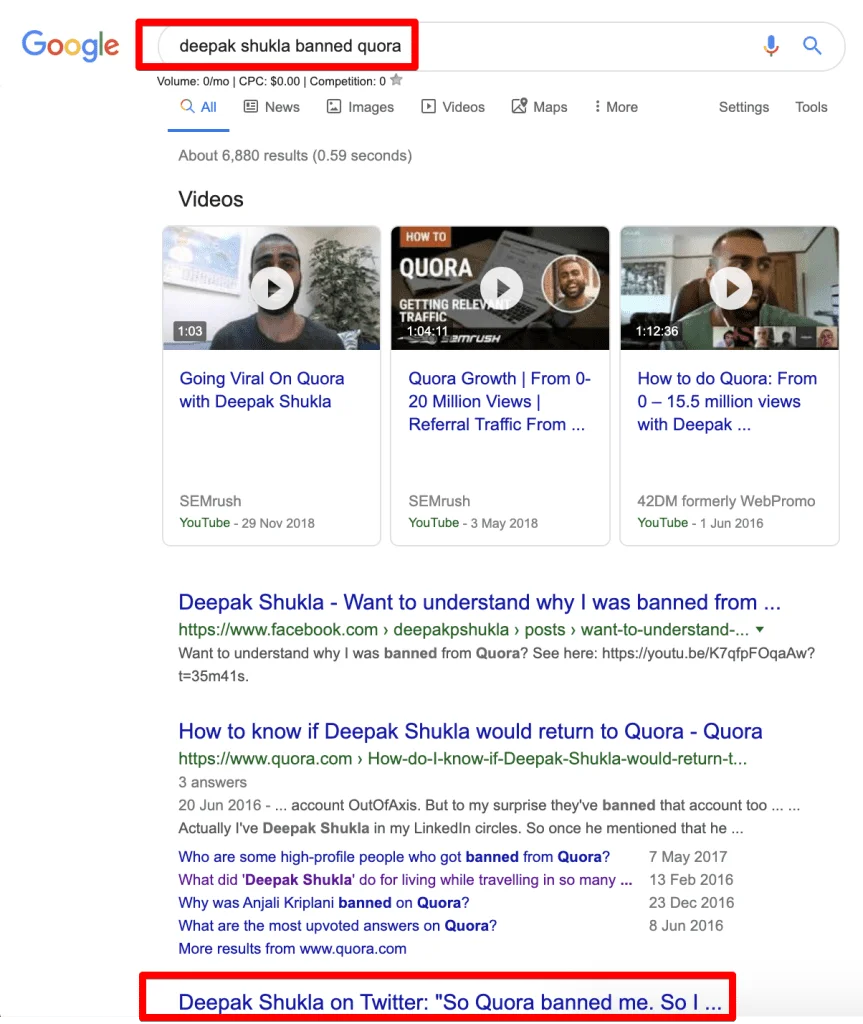Open the search Tools options
This screenshot has width=863, height=1024.
click(x=811, y=107)
